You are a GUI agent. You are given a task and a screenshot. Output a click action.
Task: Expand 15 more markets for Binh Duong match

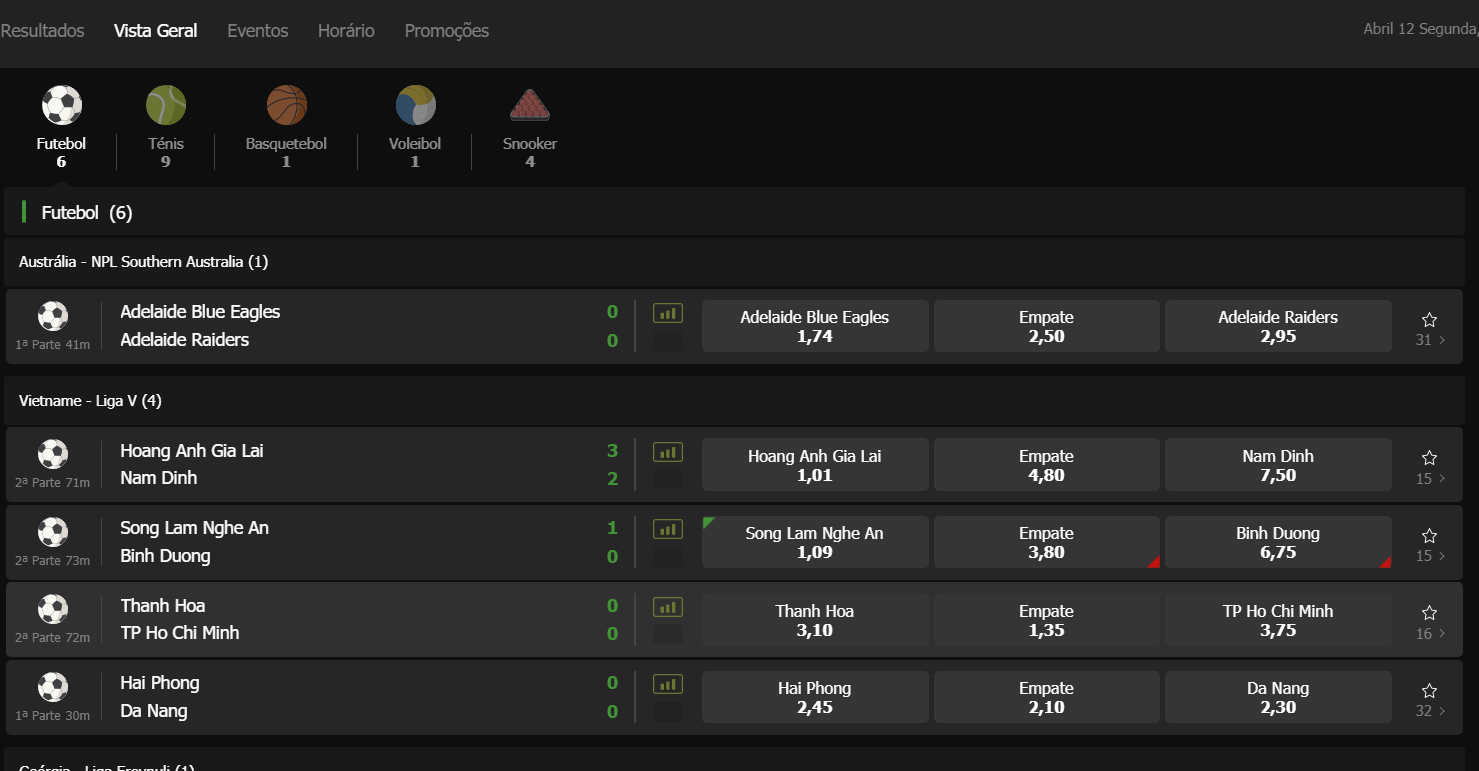(1430, 556)
